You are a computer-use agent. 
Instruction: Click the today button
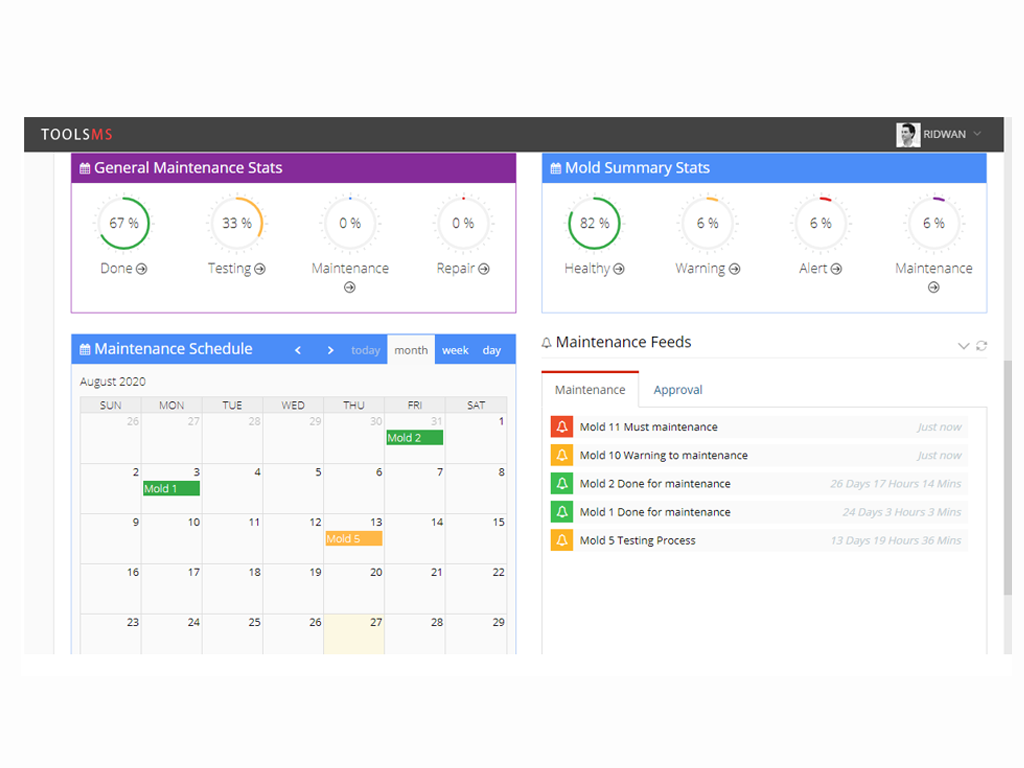(x=366, y=350)
